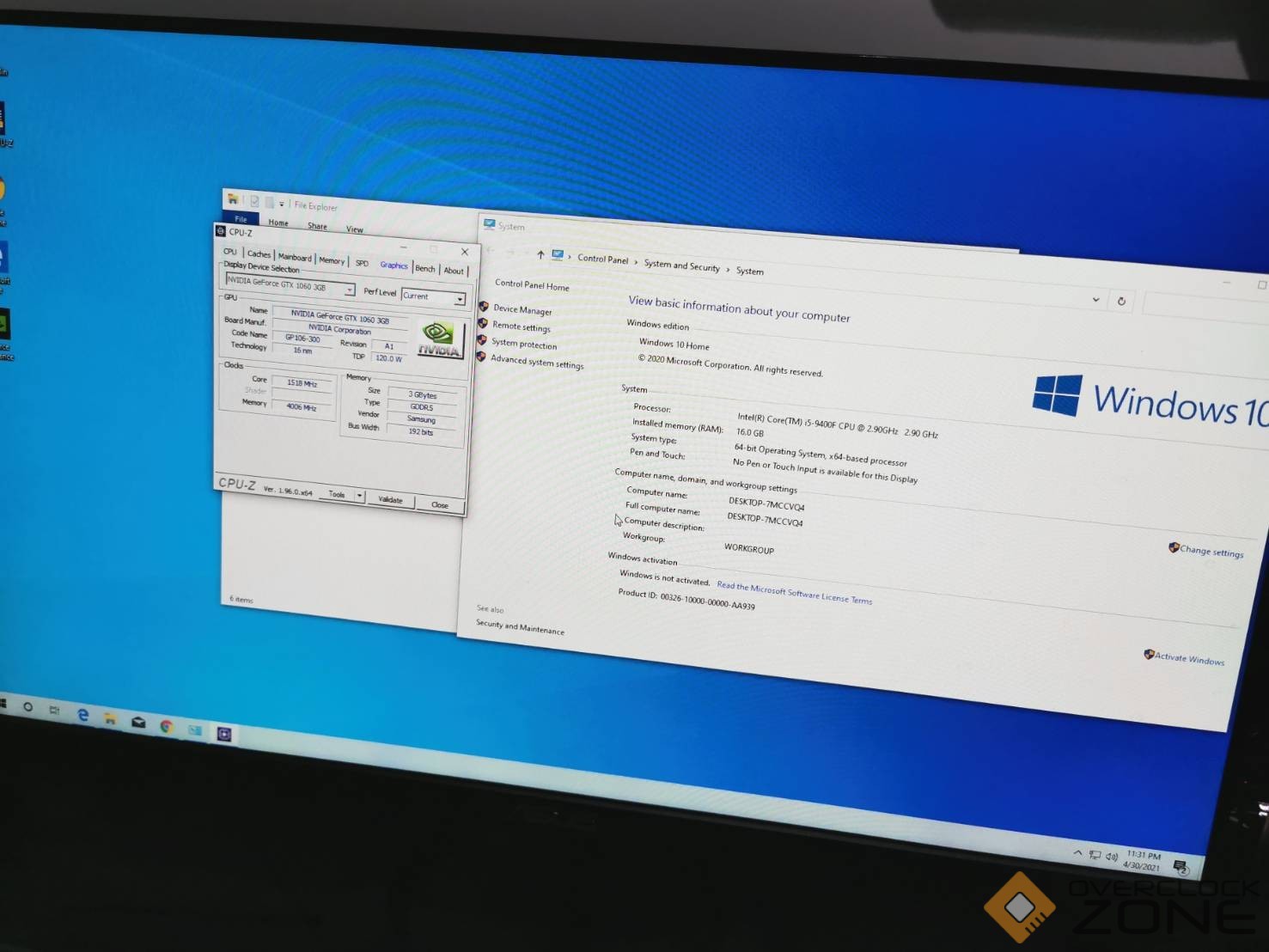1269x952 pixels.
Task: Click Control Panel in the breadcrumb
Action: click(x=602, y=259)
